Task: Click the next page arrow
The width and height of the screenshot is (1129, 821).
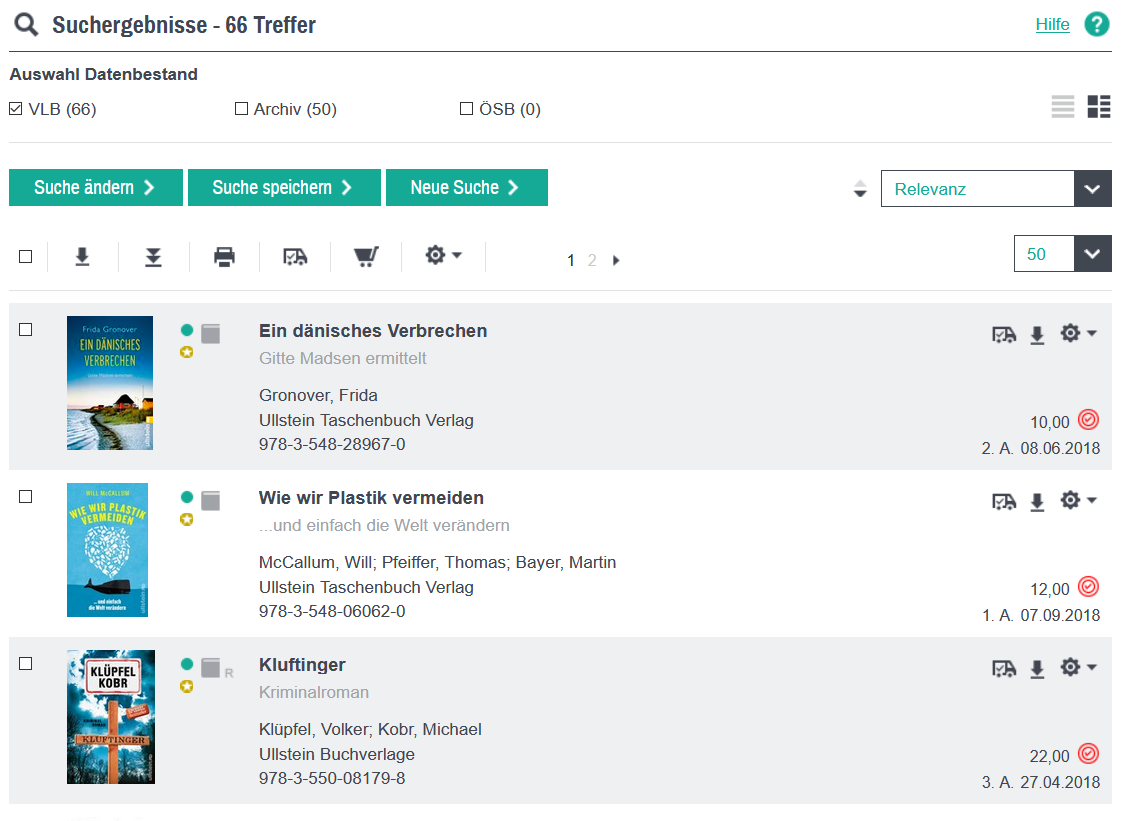Action: [616, 260]
